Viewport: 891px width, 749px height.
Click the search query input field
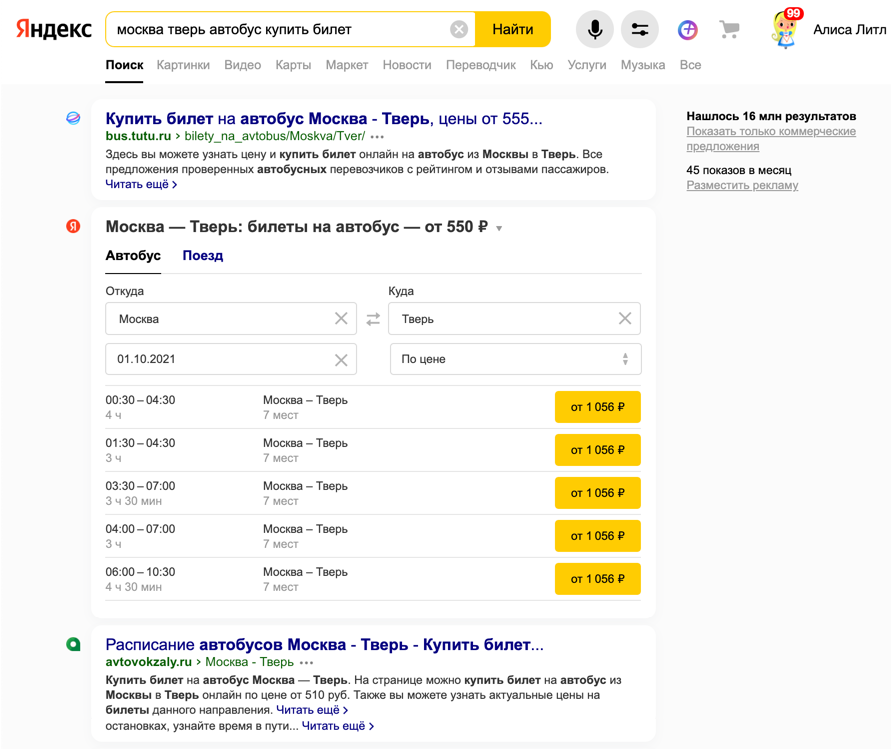click(280, 30)
